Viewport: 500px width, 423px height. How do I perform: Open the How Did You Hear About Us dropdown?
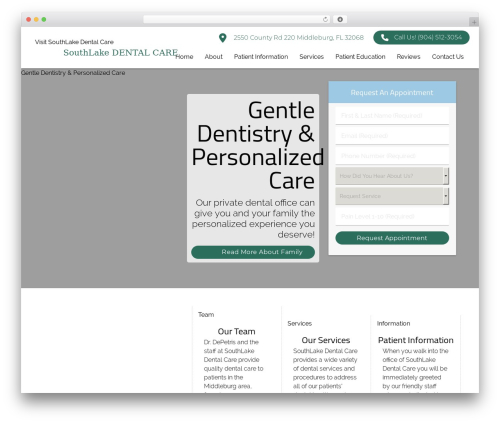click(x=392, y=176)
